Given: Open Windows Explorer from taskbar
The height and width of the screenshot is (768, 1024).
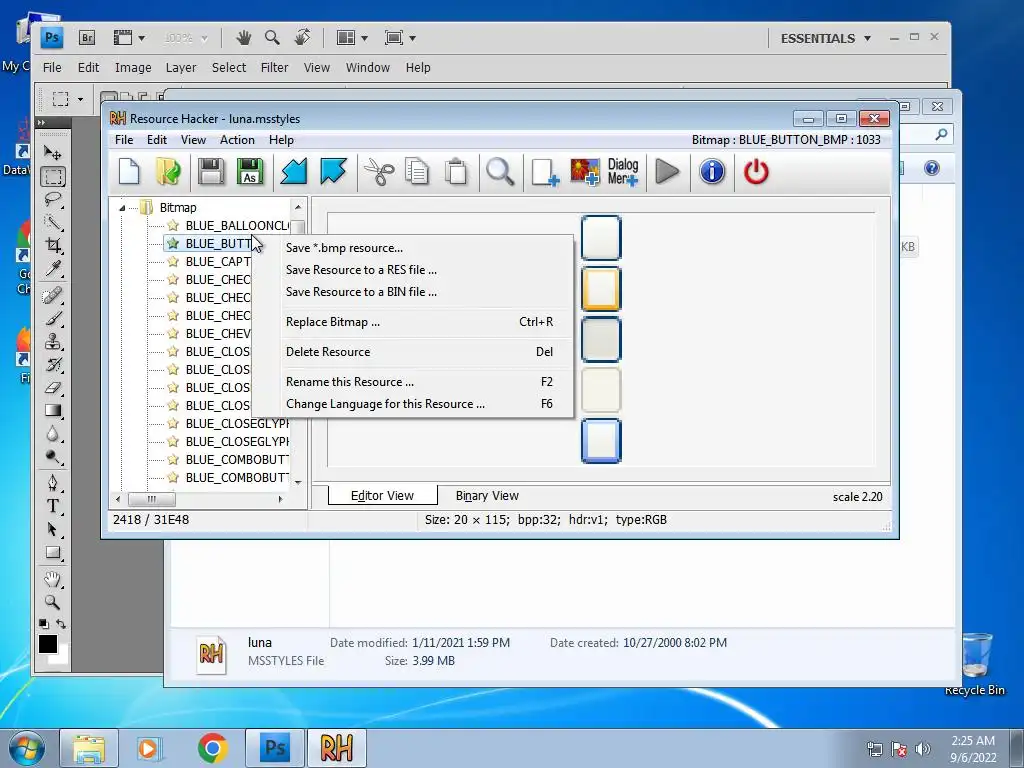Looking at the screenshot, I should click(x=89, y=748).
